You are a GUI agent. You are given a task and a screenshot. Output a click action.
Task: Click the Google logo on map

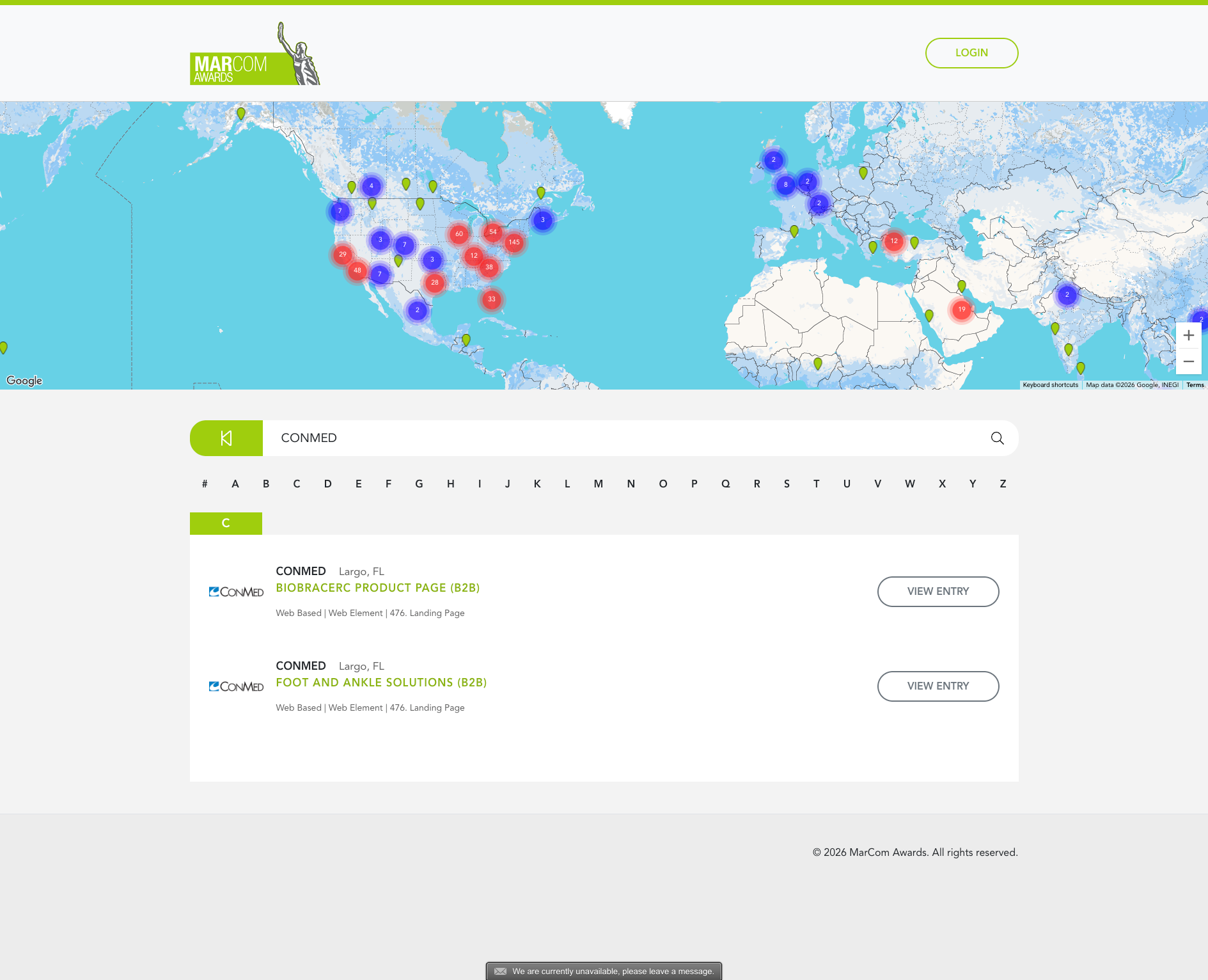click(x=24, y=381)
